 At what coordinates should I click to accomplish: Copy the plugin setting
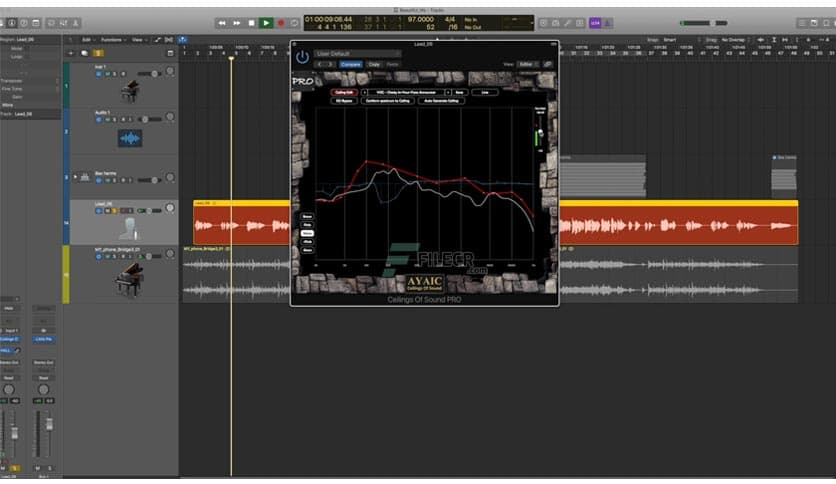[374, 64]
